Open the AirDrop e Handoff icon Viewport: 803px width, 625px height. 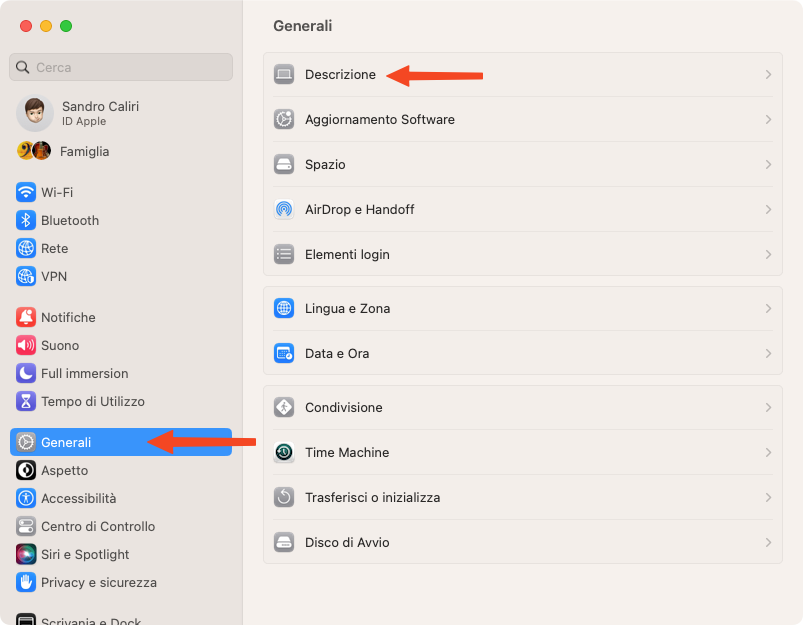(x=284, y=210)
